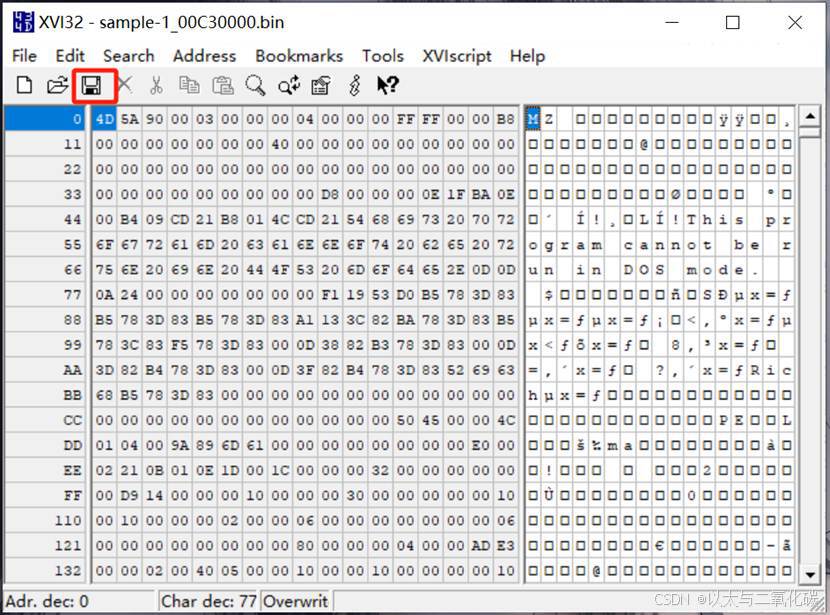Select the ? character in the text pane
The height and width of the screenshot is (615, 830).
tap(660, 370)
